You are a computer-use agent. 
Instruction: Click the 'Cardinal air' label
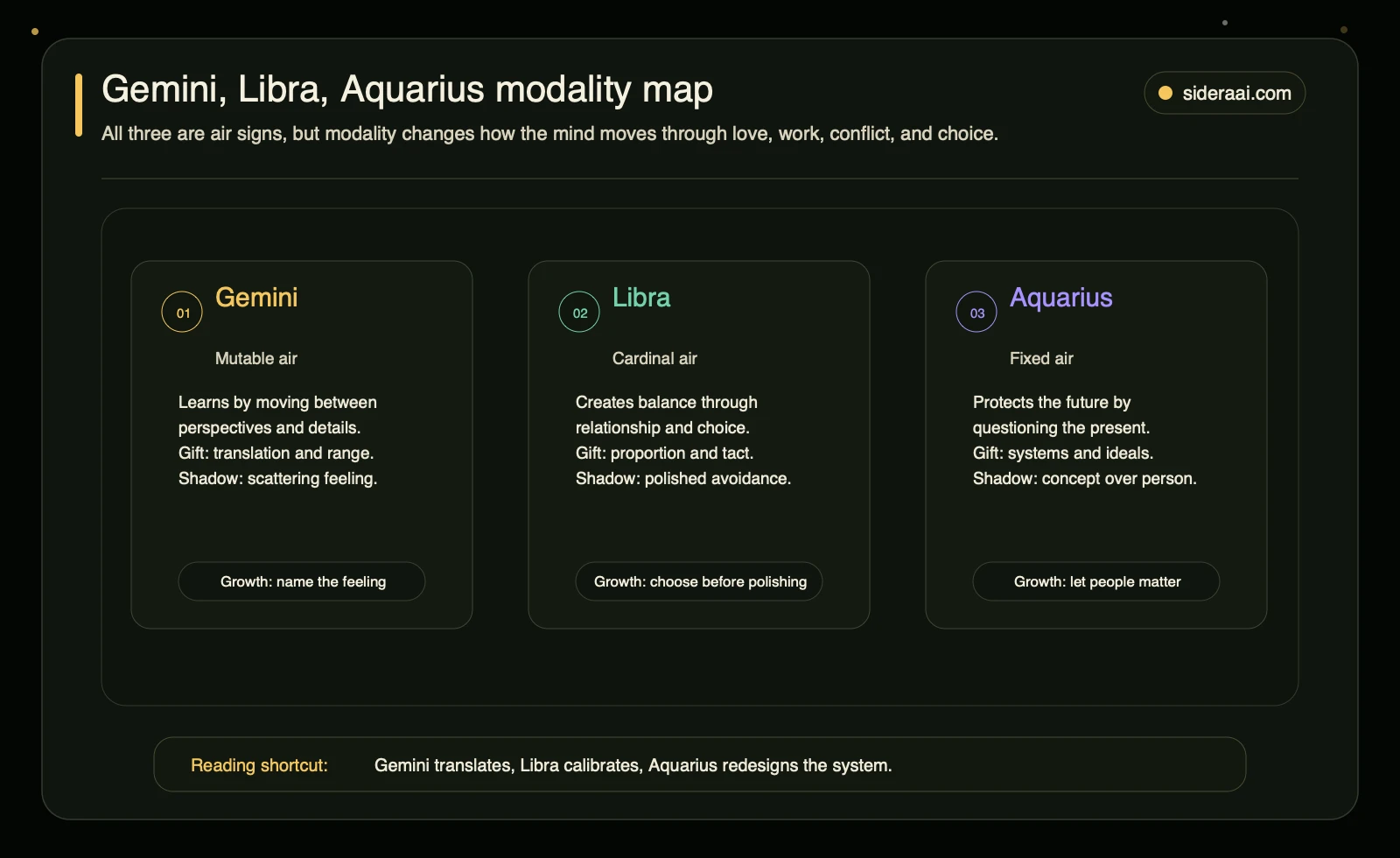pos(654,358)
